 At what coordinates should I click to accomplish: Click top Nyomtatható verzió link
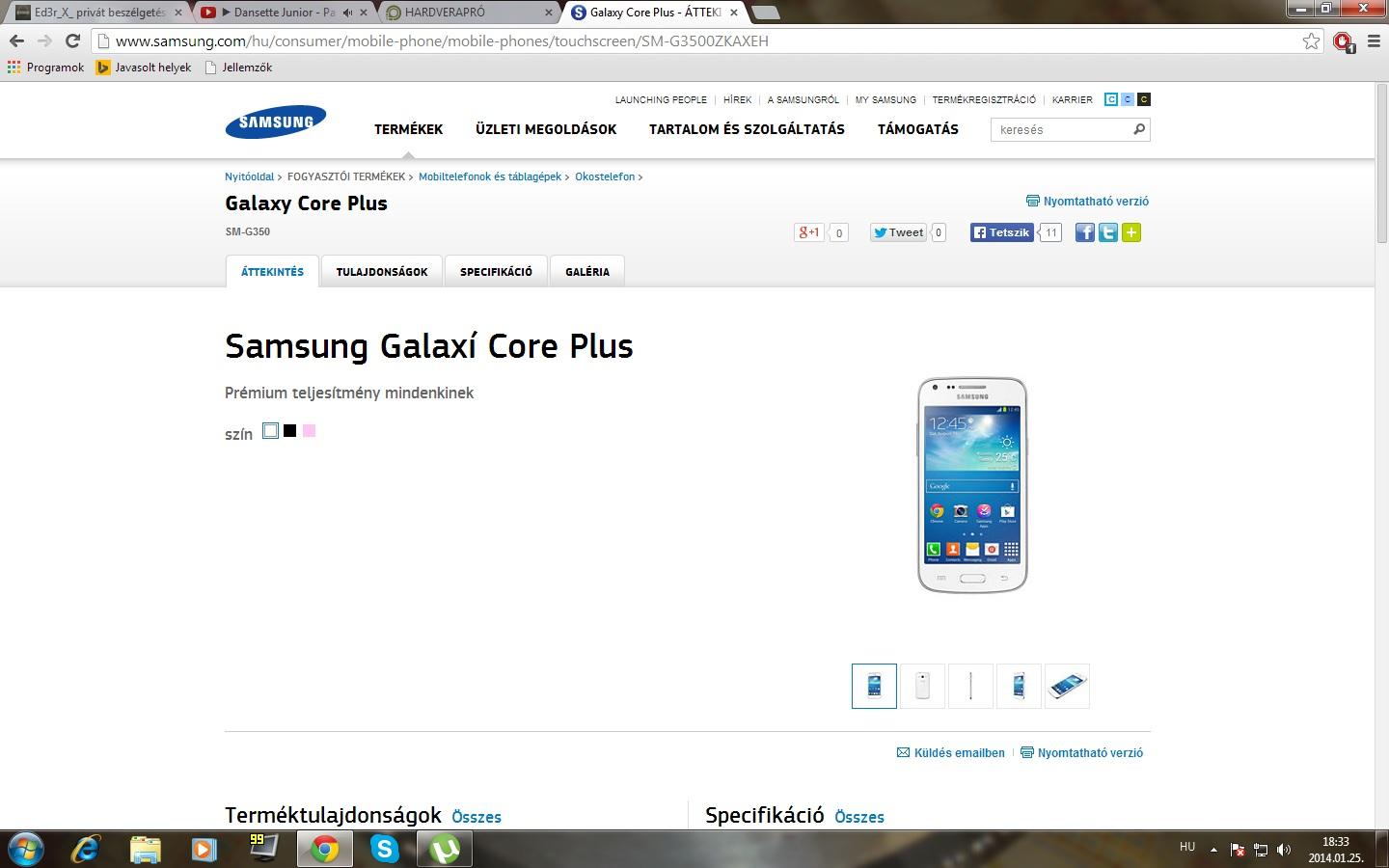coord(1088,202)
